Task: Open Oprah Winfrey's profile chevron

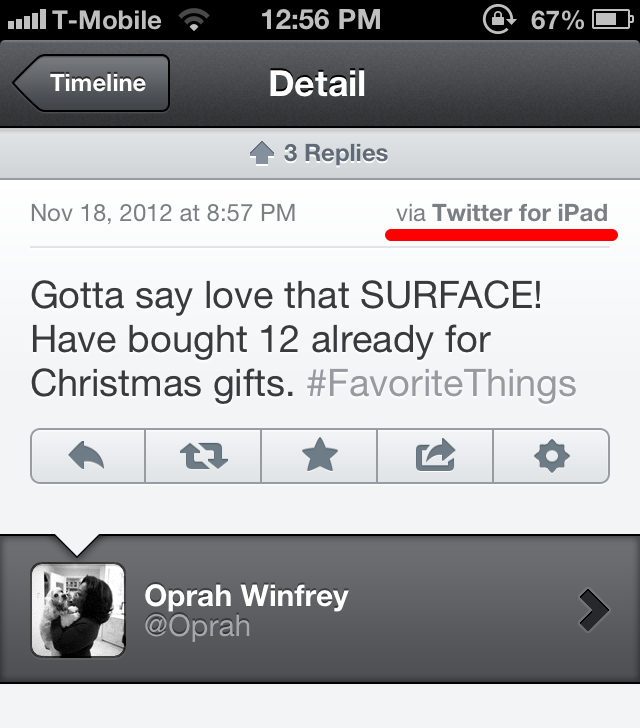Action: coord(593,610)
